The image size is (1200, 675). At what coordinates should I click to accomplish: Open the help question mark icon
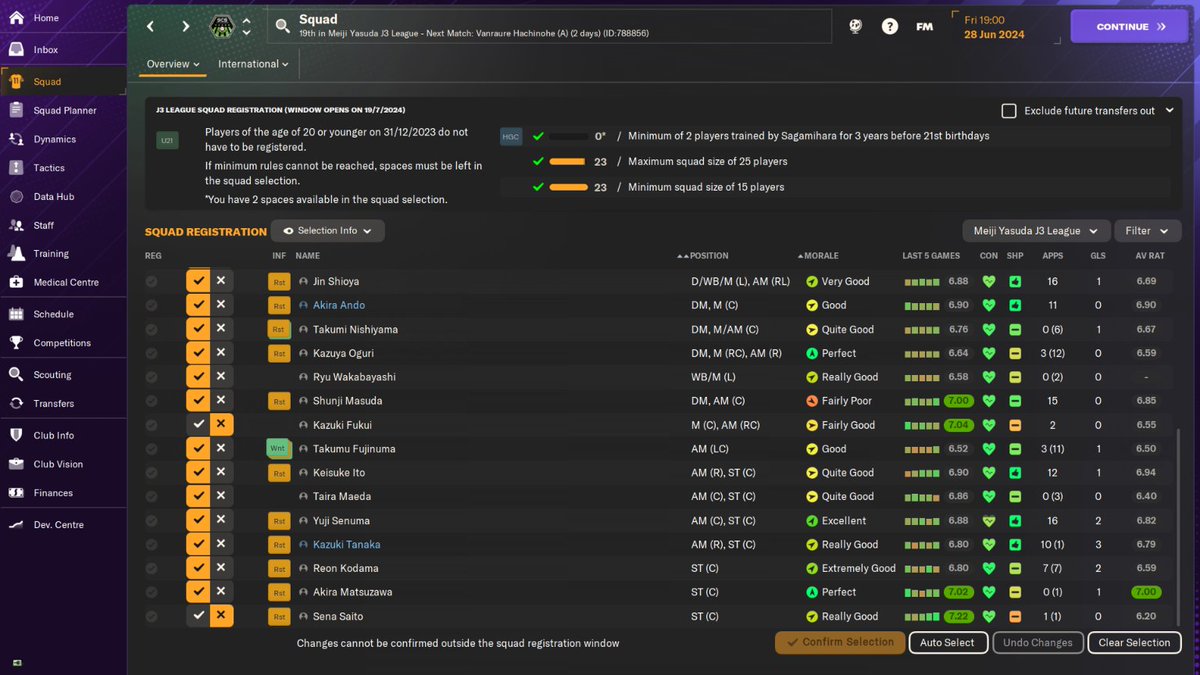889,27
